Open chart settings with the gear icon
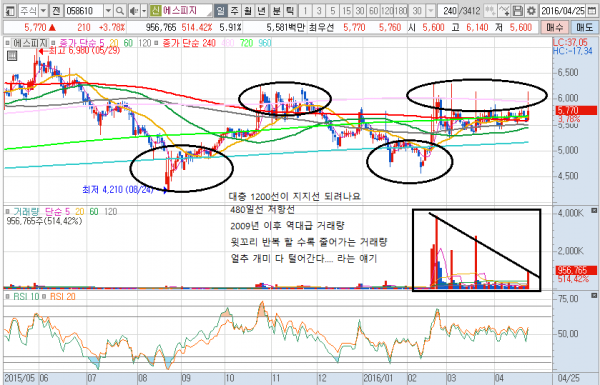Screen dimensions: 600x385 pos(531,11)
